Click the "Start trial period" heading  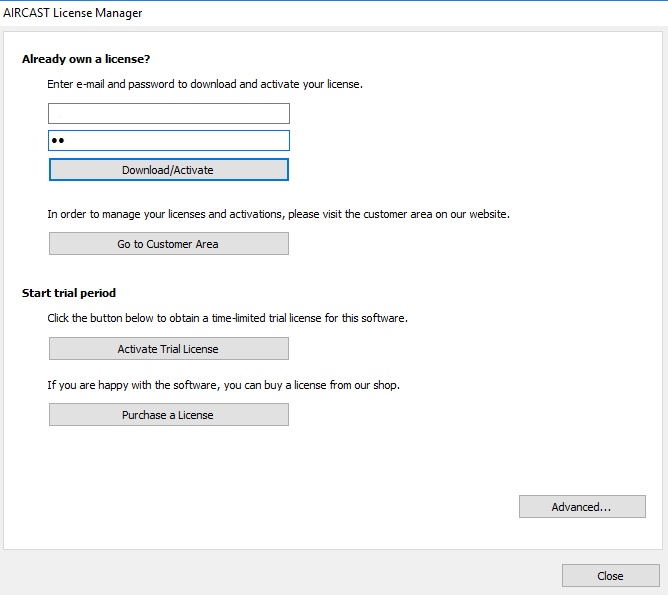click(69, 293)
